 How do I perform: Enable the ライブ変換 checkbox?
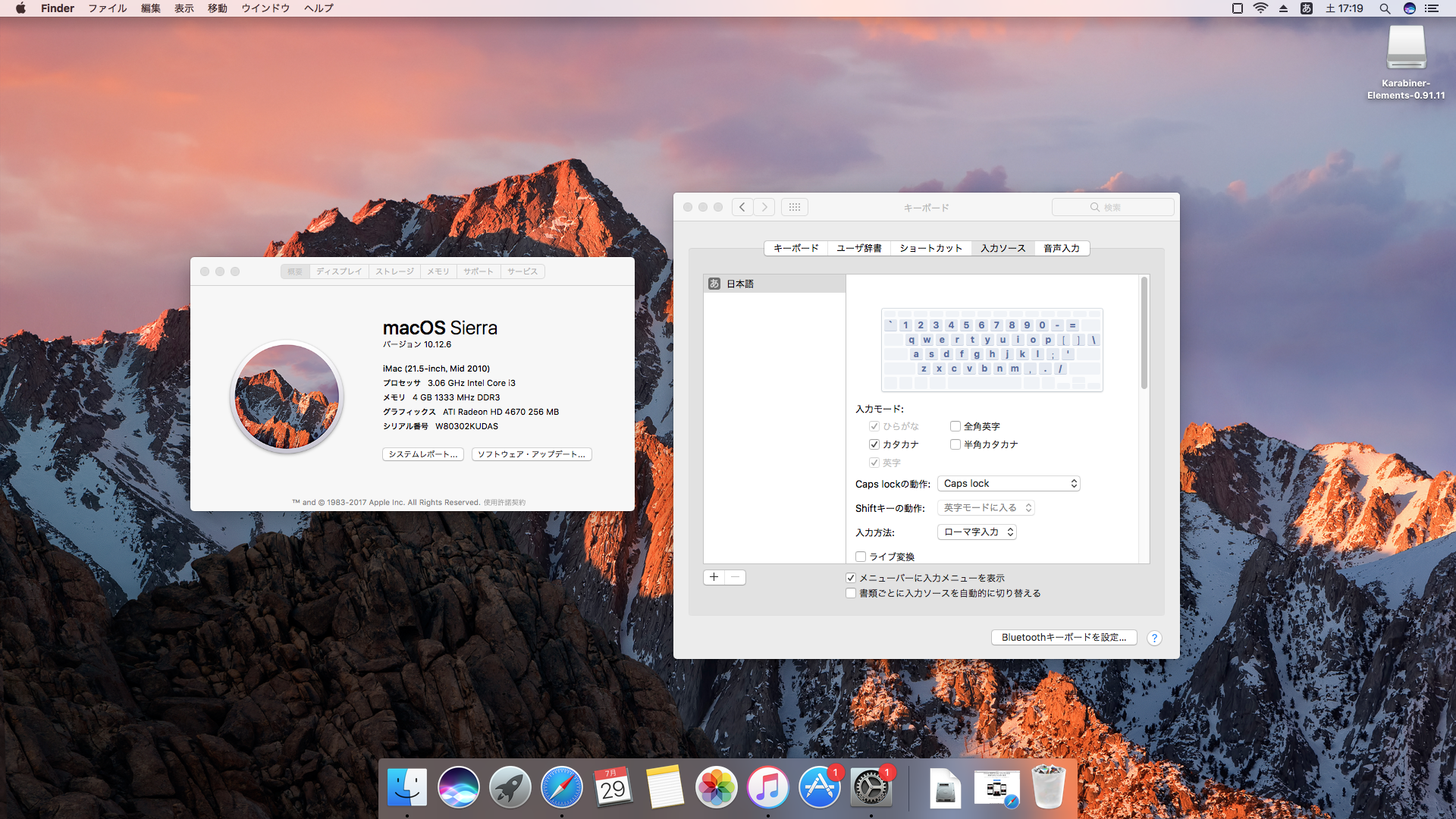tap(861, 557)
